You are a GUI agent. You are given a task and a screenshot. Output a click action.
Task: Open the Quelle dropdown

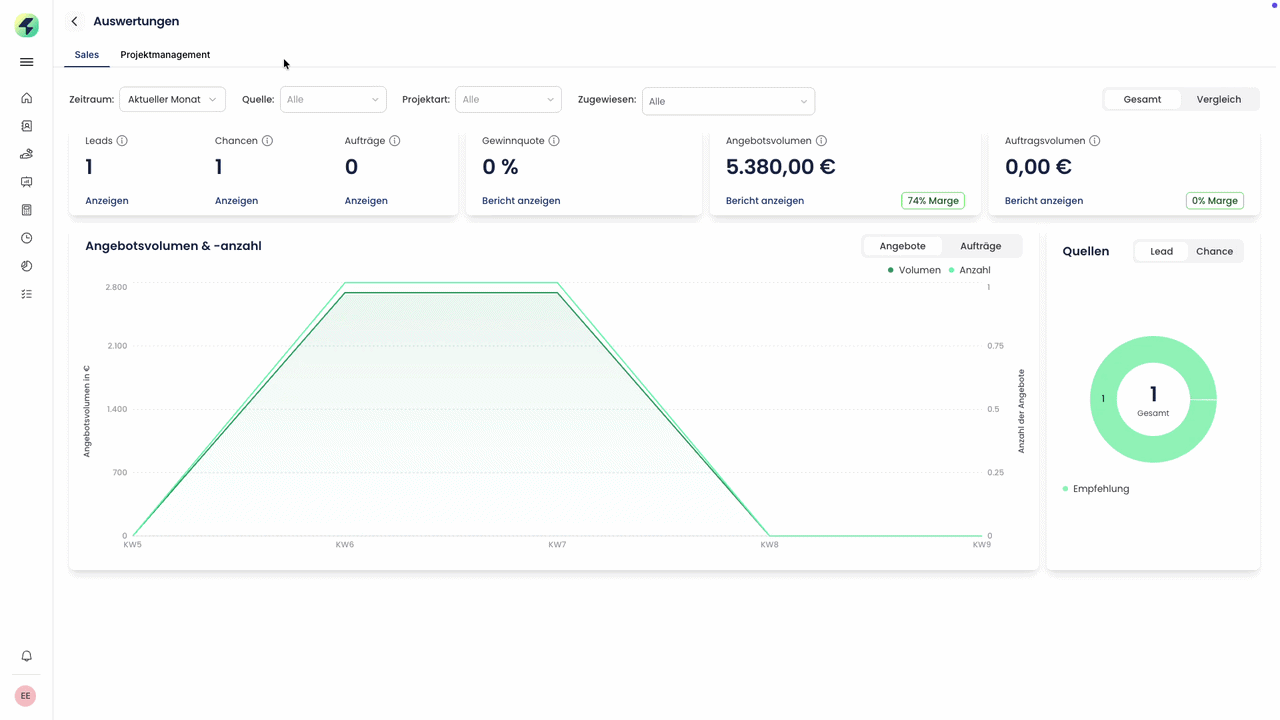pos(333,100)
